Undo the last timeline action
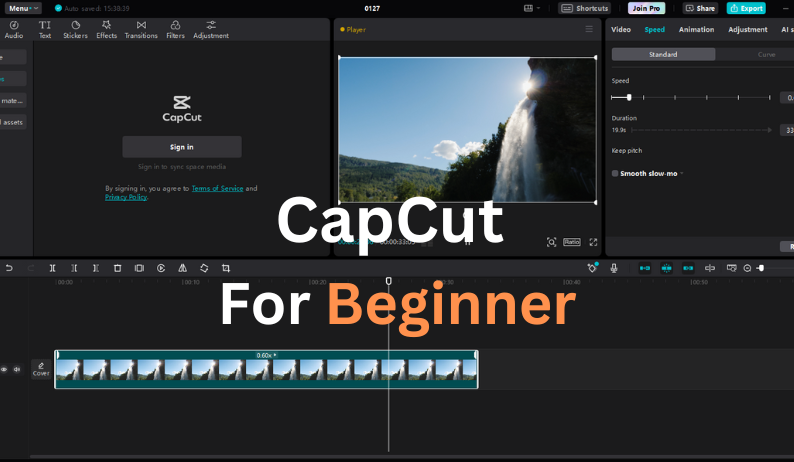The image size is (794, 462). coord(9,268)
